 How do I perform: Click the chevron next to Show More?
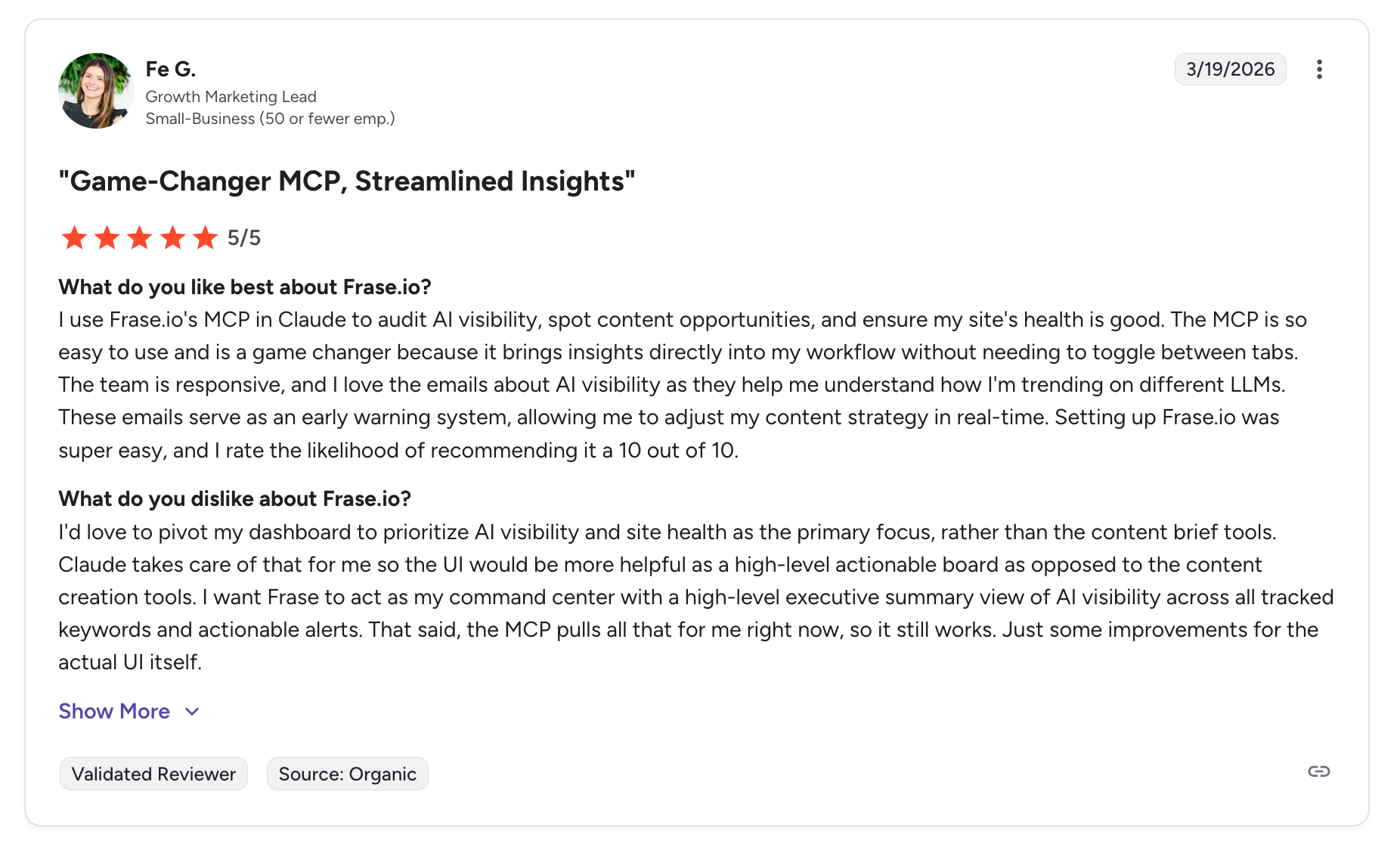(x=192, y=712)
